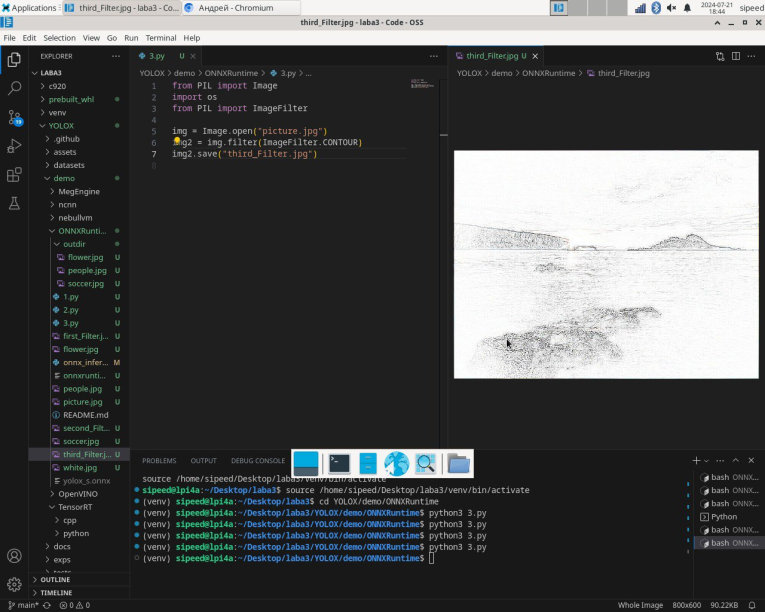Collapse the YOLOX folder in explorer
Image resolution: width=765 pixels, height=612 pixels.
61,126
